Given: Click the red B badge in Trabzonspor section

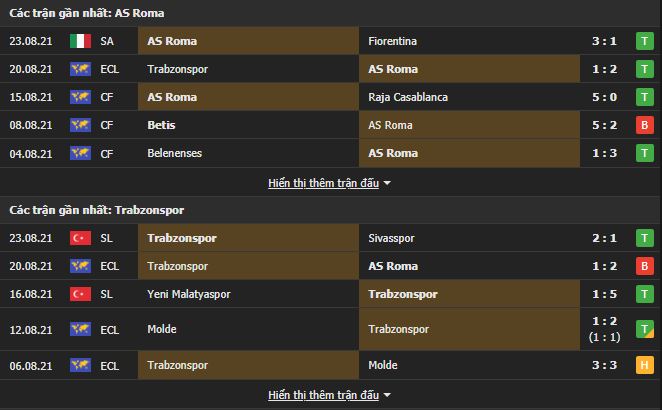Looking at the screenshot, I should click(645, 266).
